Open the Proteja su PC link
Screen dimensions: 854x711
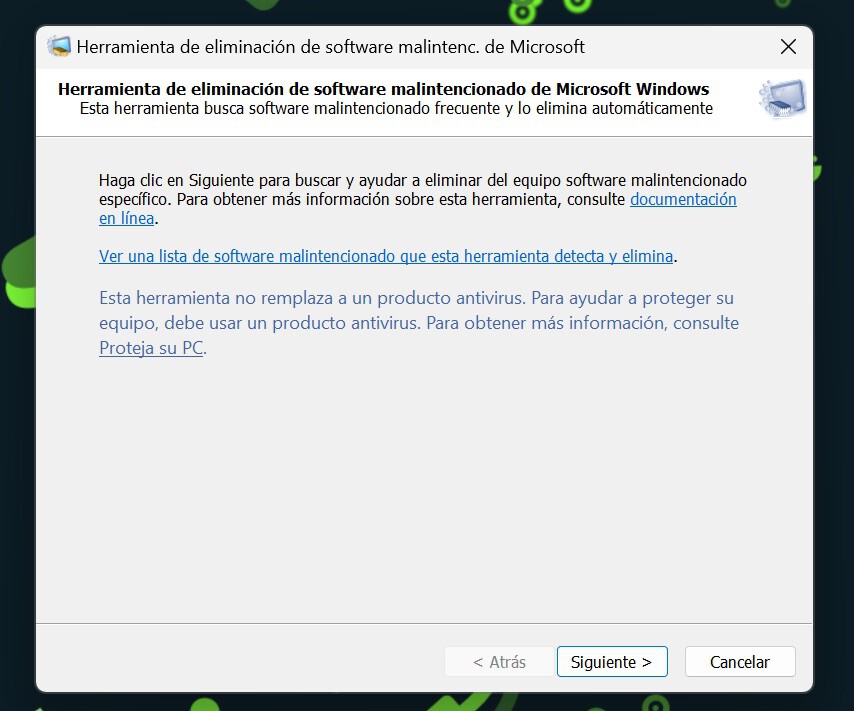pos(151,348)
